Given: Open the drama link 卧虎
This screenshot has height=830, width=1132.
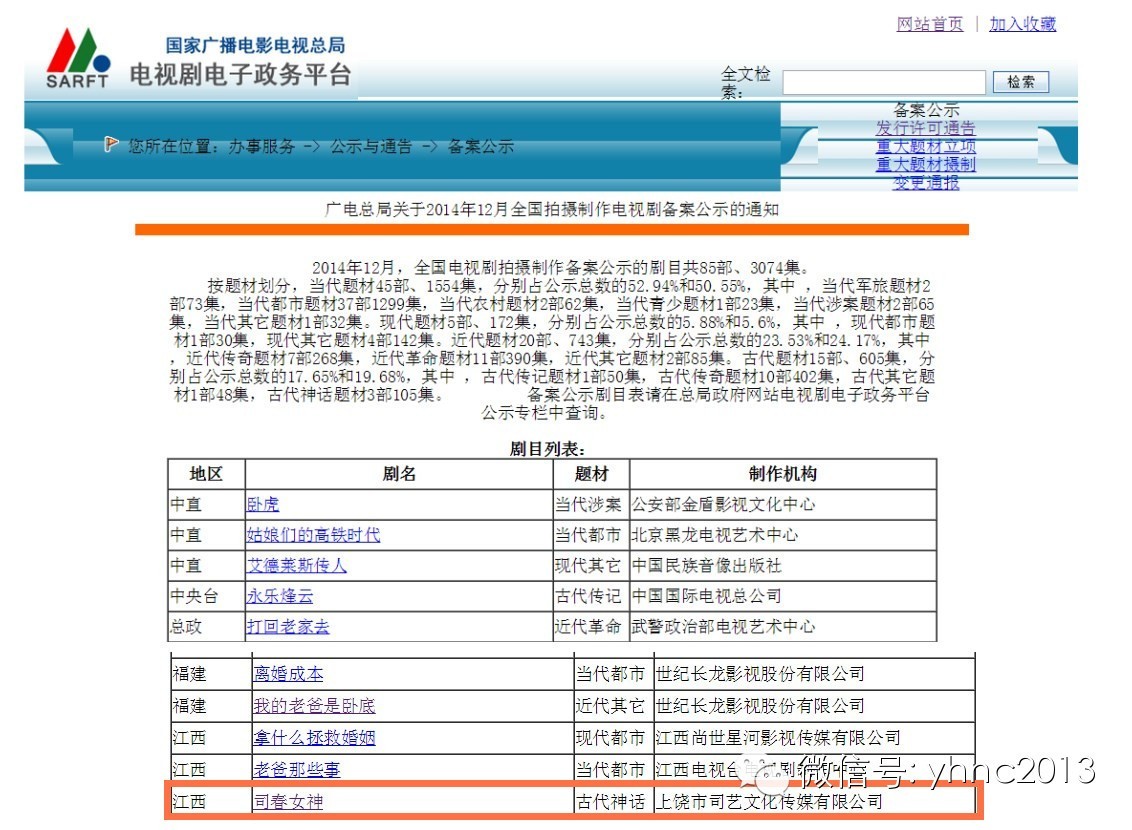Looking at the screenshot, I should (263, 505).
